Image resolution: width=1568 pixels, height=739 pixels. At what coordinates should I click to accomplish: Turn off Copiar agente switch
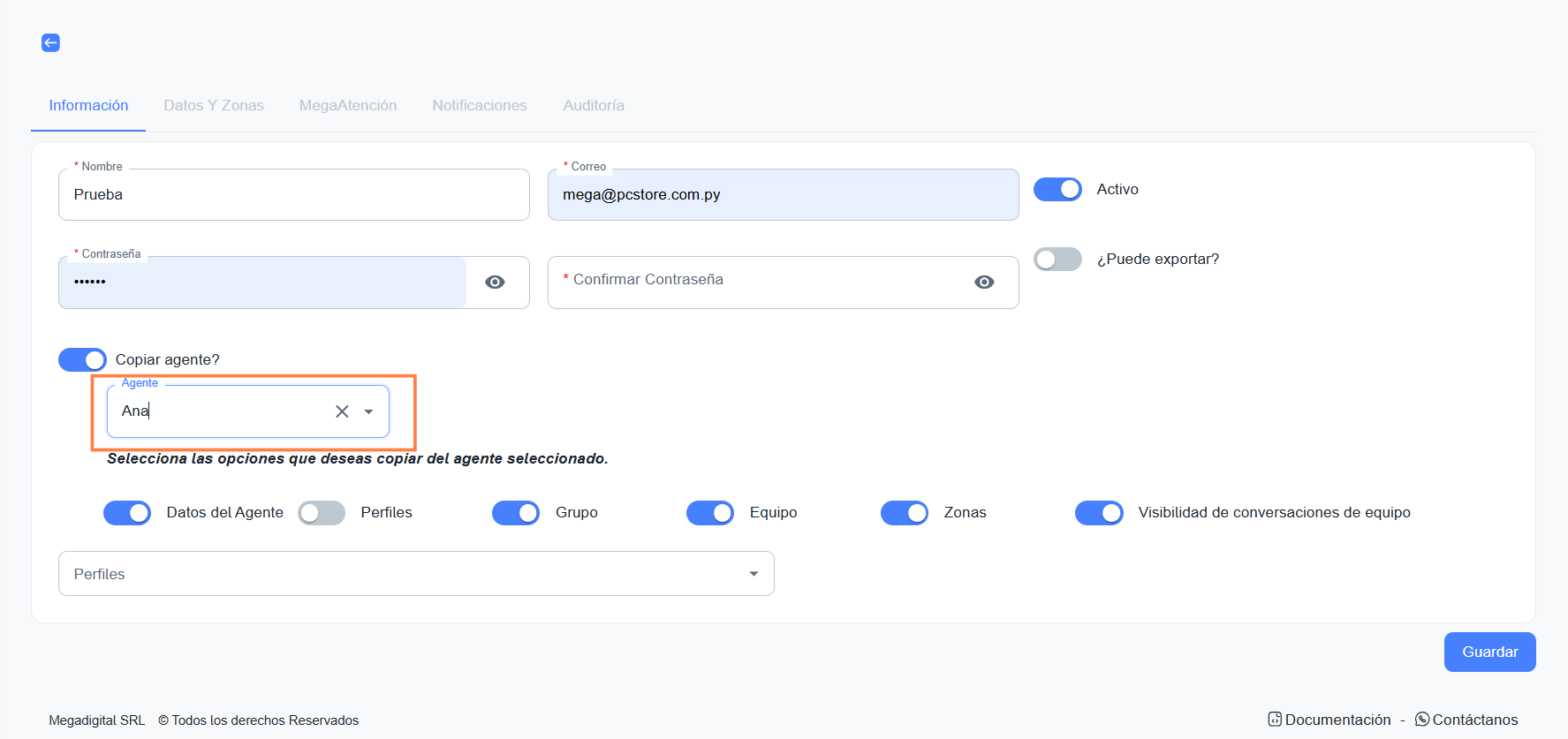82,360
